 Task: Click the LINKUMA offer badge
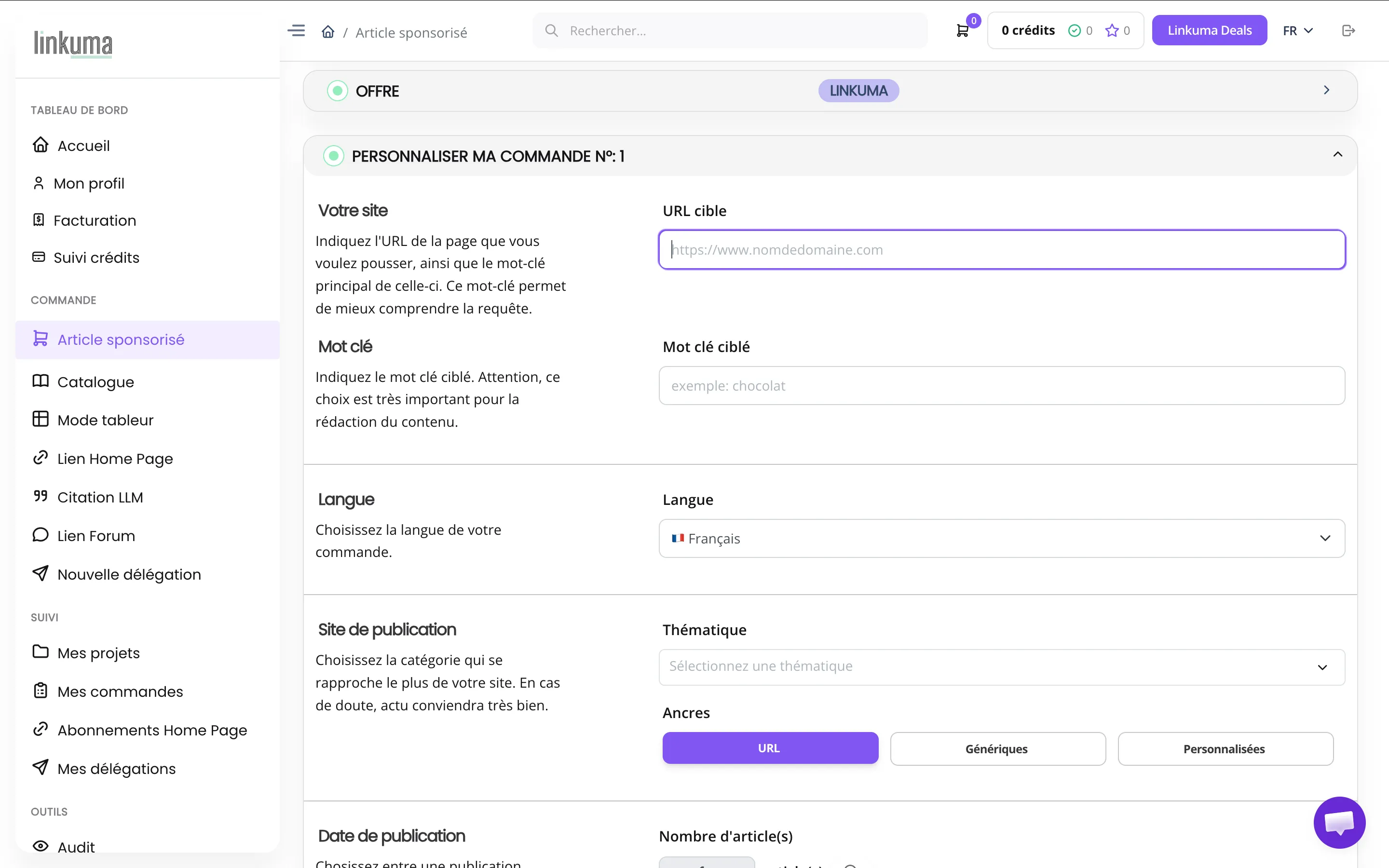pyautogui.click(x=858, y=91)
